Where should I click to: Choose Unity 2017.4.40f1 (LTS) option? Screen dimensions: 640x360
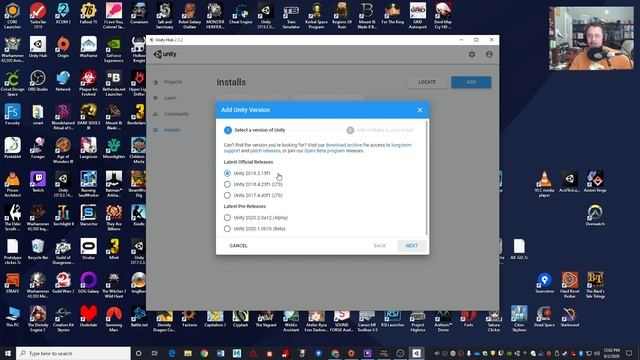click(227, 196)
